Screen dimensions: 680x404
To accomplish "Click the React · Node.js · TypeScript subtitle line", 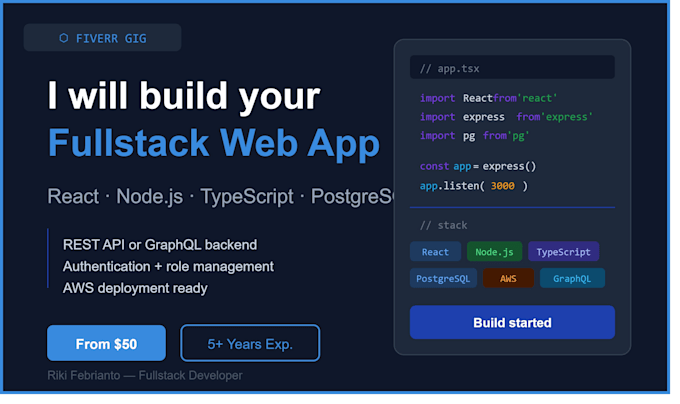I will pyautogui.click(x=220, y=196).
